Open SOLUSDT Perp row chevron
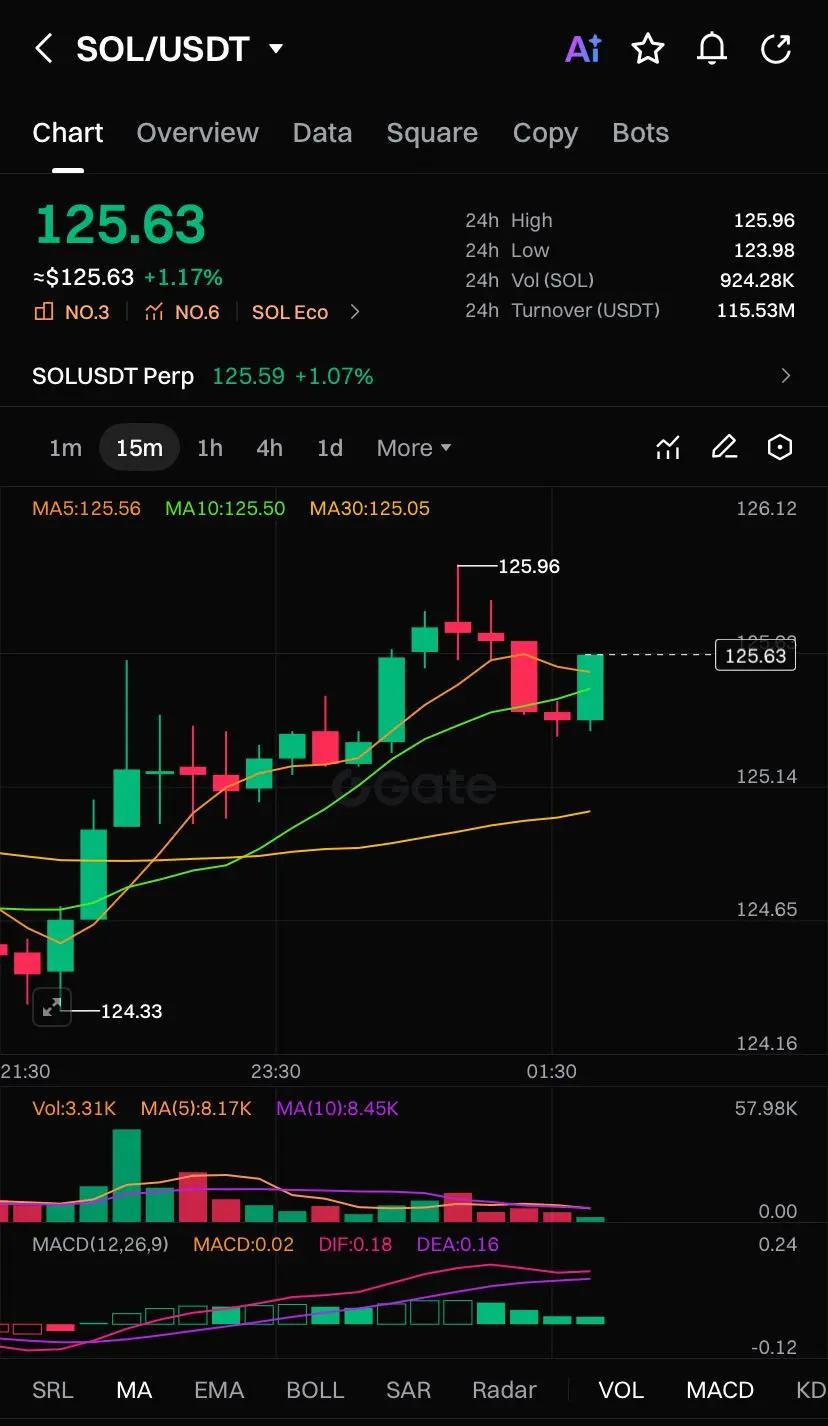 pyautogui.click(x=786, y=376)
